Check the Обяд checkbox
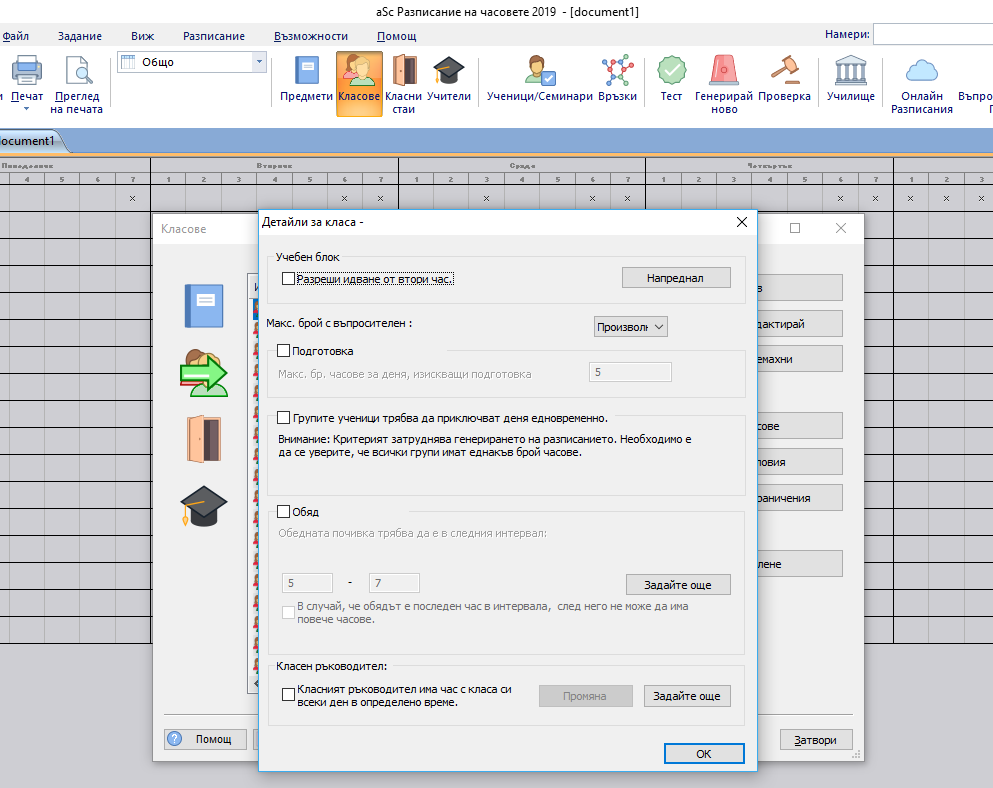This screenshot has height=788, width=993. tap(284, 512)
